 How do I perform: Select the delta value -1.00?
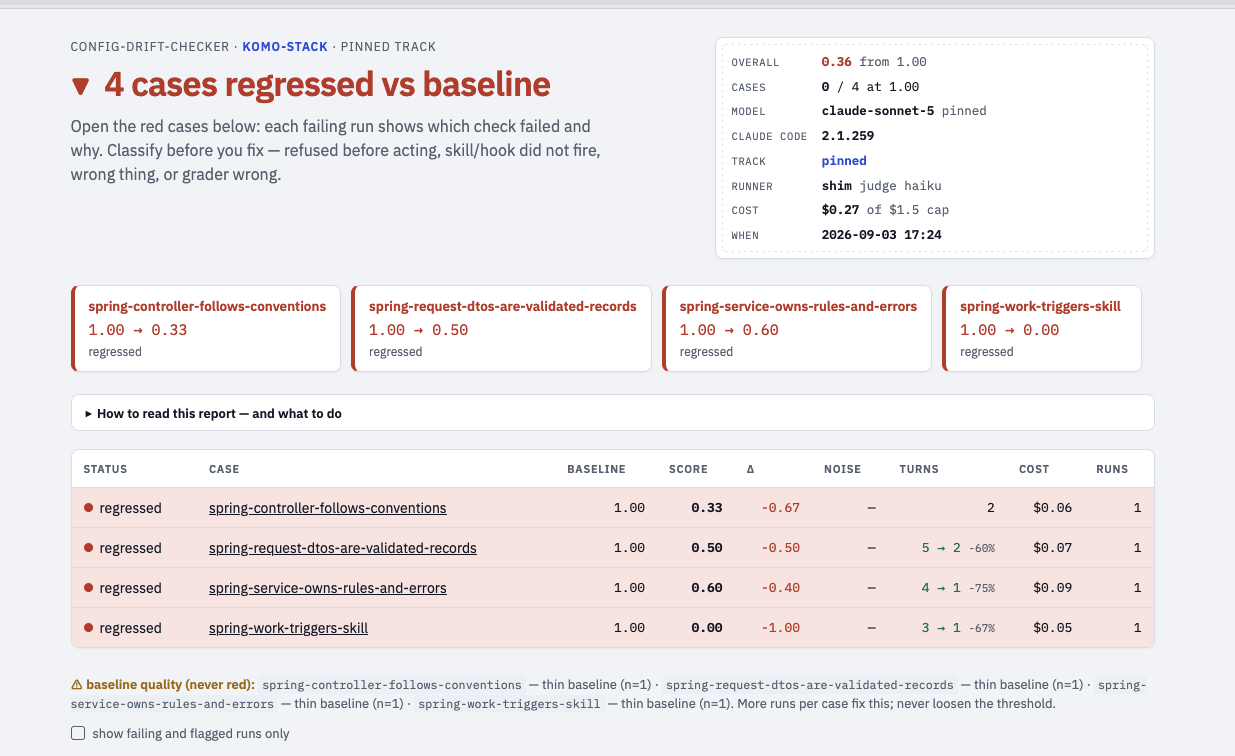[781, 628]
